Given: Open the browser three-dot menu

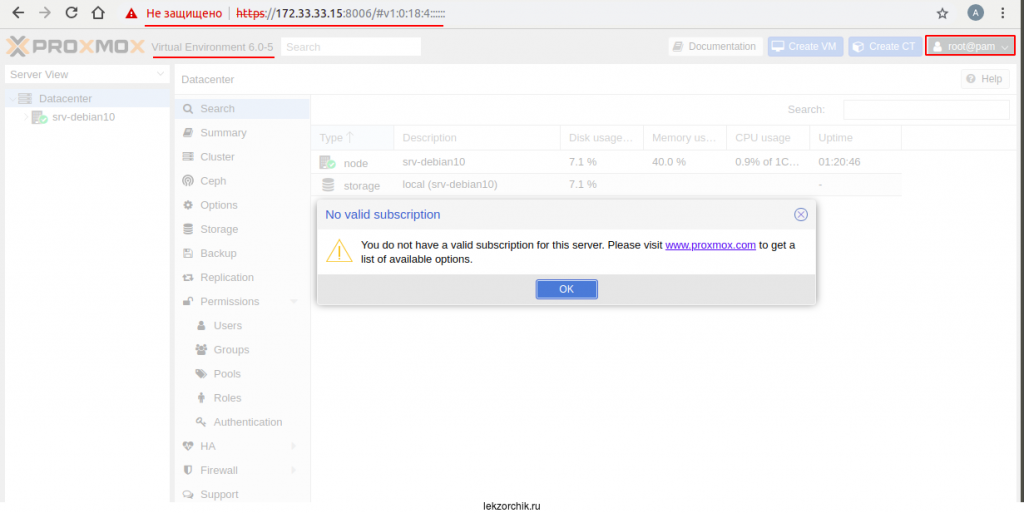Looking at the screenshot, I should 1003,12.
